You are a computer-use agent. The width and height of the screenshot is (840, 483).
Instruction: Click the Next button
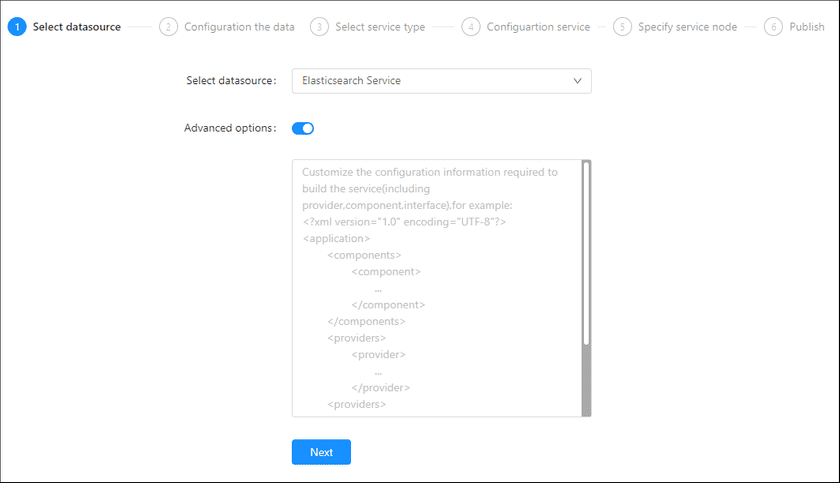pyautogui.click(x=321, y=452)
